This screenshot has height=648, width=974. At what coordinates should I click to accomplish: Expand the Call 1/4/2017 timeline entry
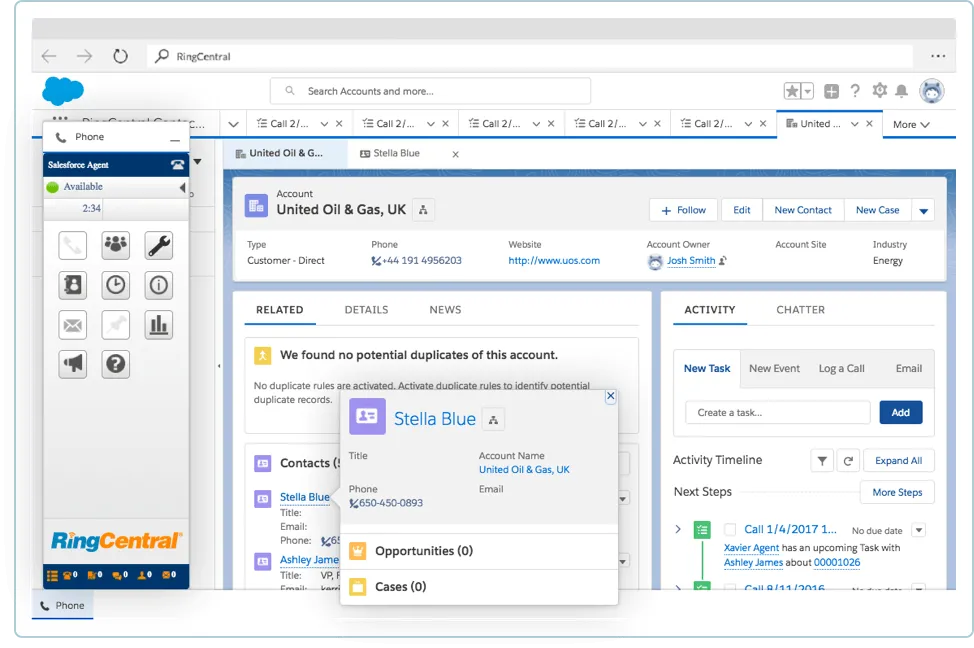(x=678, y=530)
